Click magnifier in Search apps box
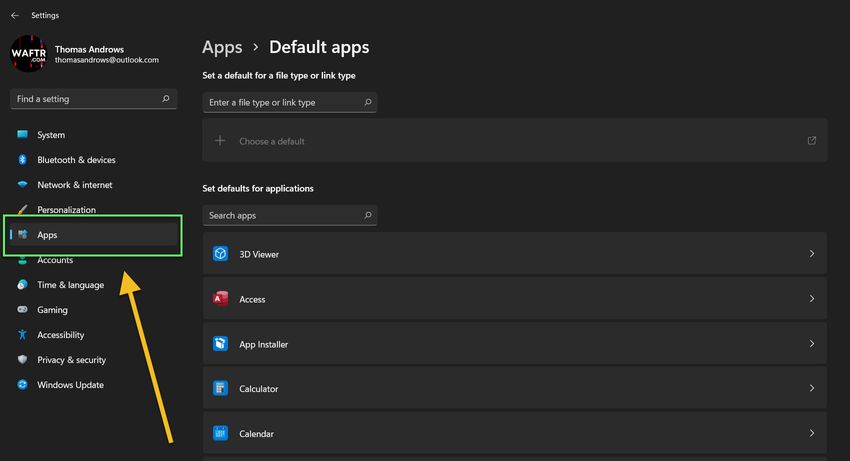The height and width of the screenshot is (461, 850). [368, 215]
